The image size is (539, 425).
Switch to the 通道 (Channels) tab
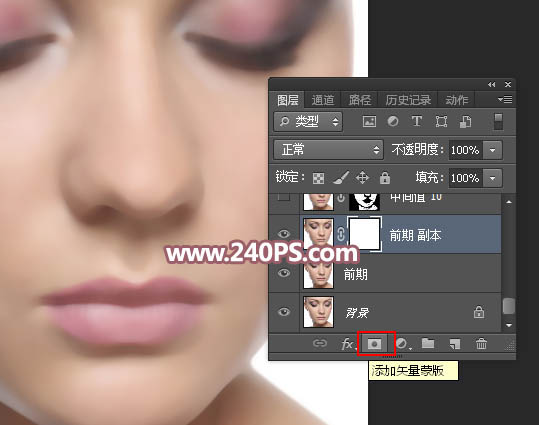coord(322,100)
